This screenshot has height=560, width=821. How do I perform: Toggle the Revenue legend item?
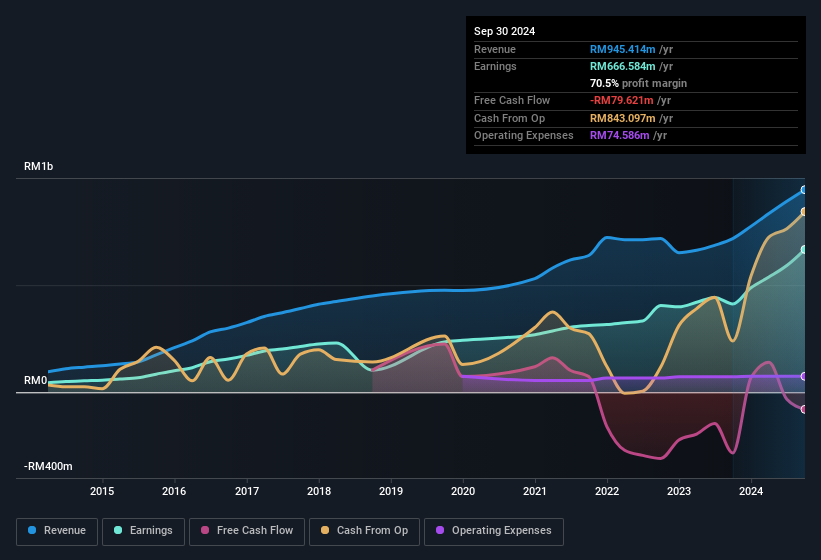coord(57,531)
